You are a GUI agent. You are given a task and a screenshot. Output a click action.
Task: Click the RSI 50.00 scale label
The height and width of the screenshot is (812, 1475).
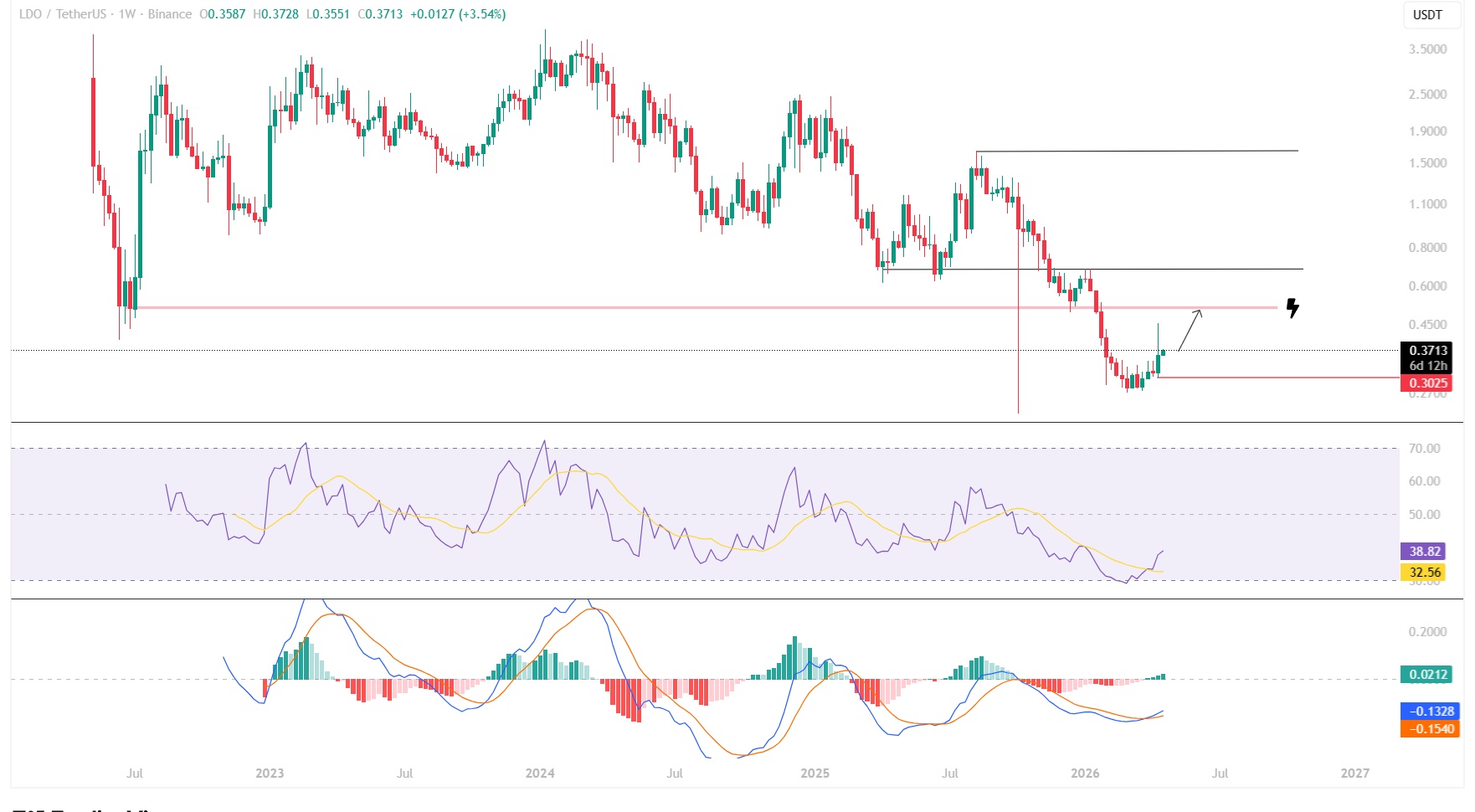tap(1424, 515)
